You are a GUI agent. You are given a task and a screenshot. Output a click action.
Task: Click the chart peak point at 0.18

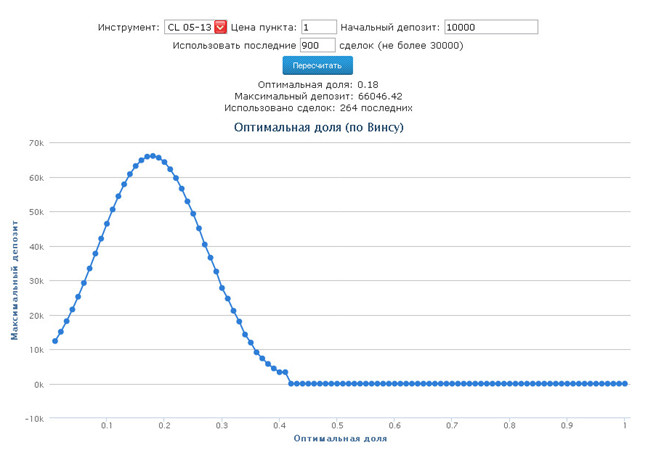pyautogui.click(x=153, y=156)
